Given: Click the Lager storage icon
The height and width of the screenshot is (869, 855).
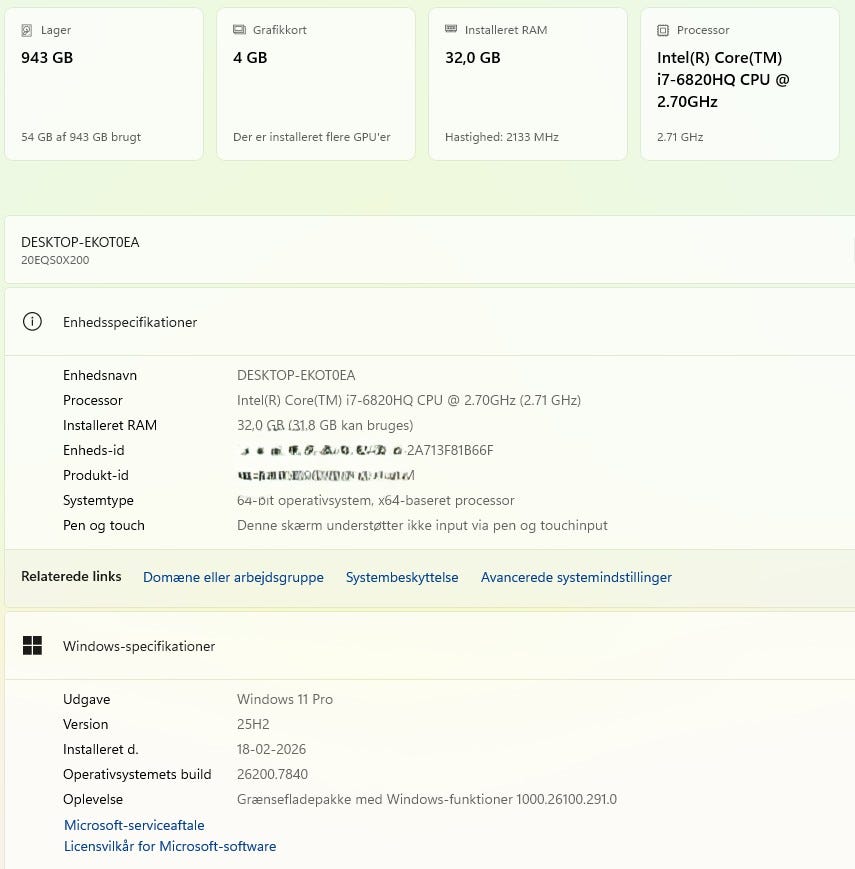Looking at the screenshot, I should click(x=27, y=31).
